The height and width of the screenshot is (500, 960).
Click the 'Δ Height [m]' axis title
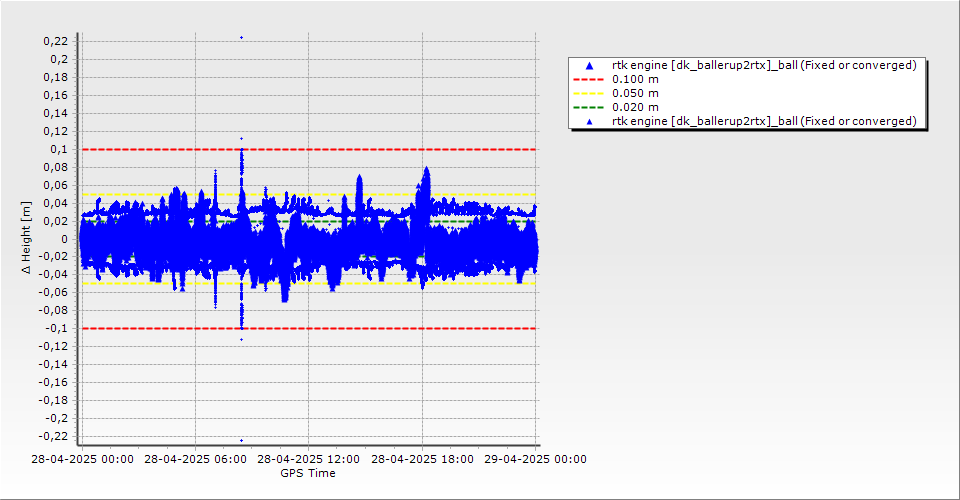coord(26,237)
